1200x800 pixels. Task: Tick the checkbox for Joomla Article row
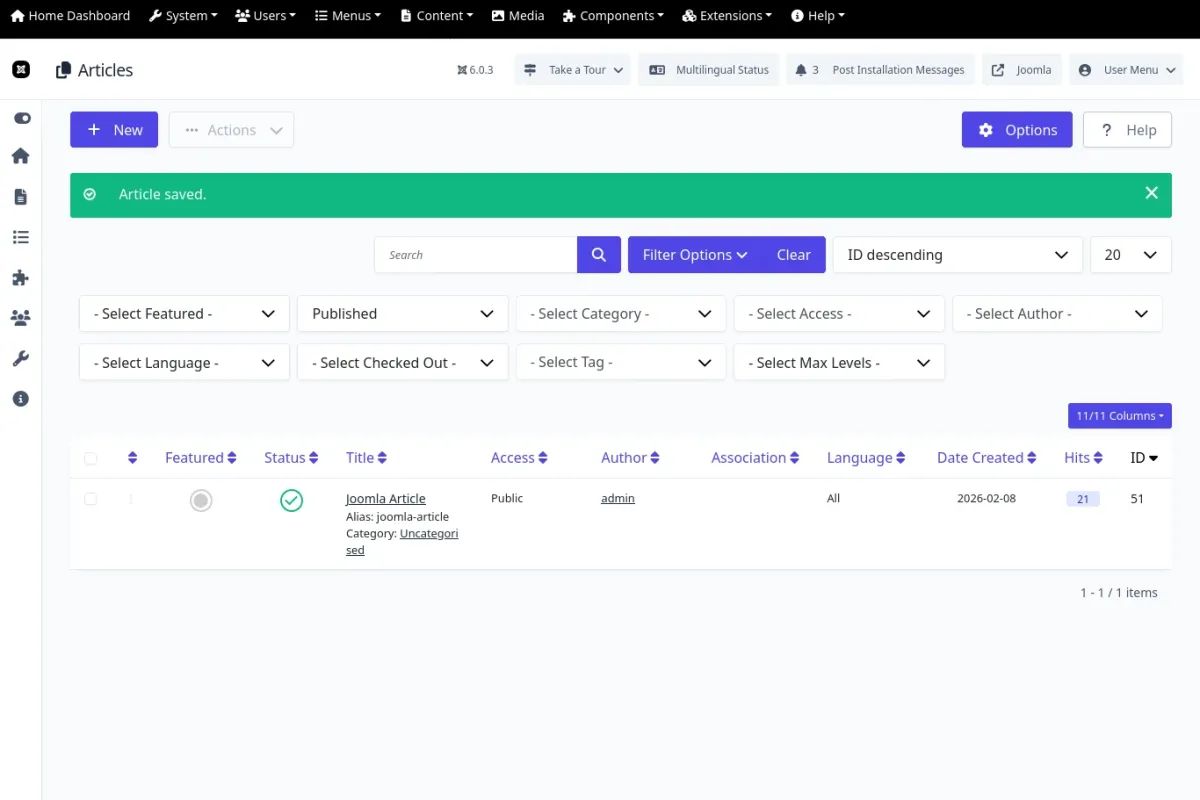pos(91,499)
